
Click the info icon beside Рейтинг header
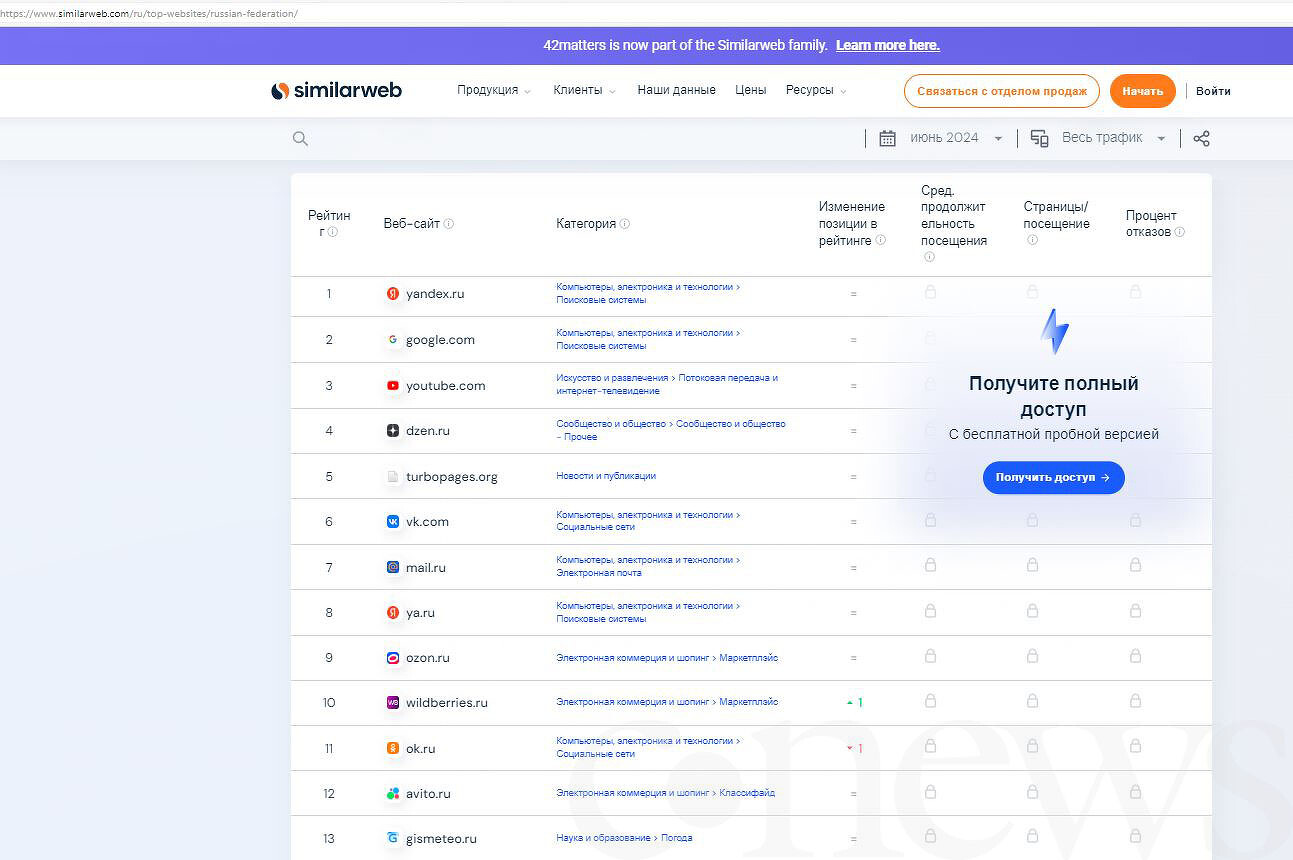333,232
